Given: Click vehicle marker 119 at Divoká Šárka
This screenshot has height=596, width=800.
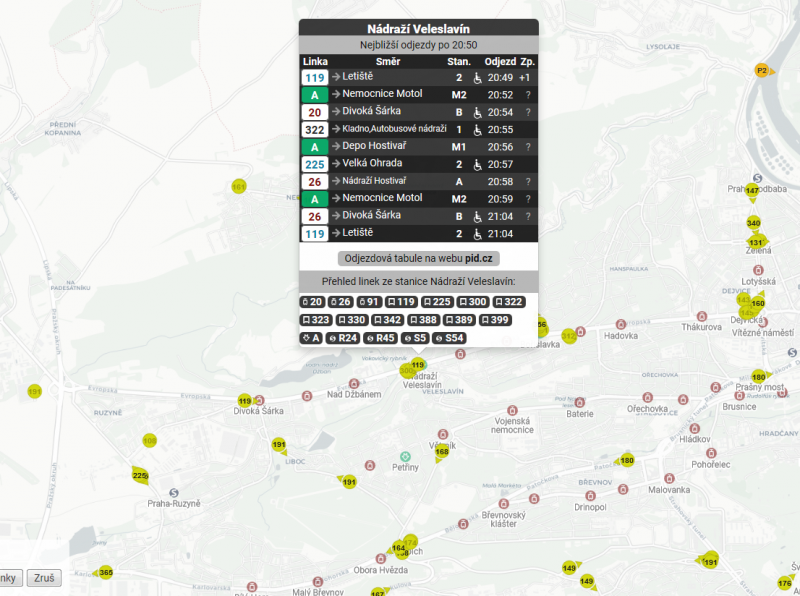Looking at the screenshot, I should 245,401.
